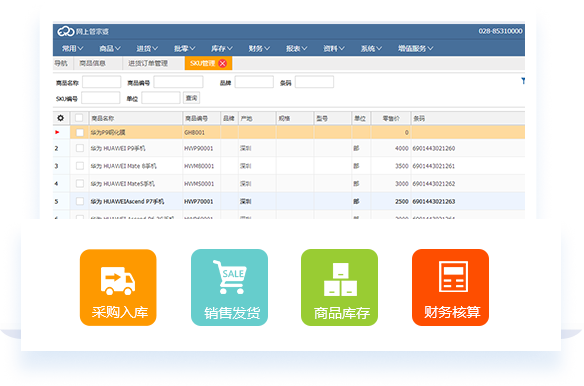Click product code HWM80001
The height and width of the screenshot is (386, 584).
pyautogui.click(x=199, y=166)
